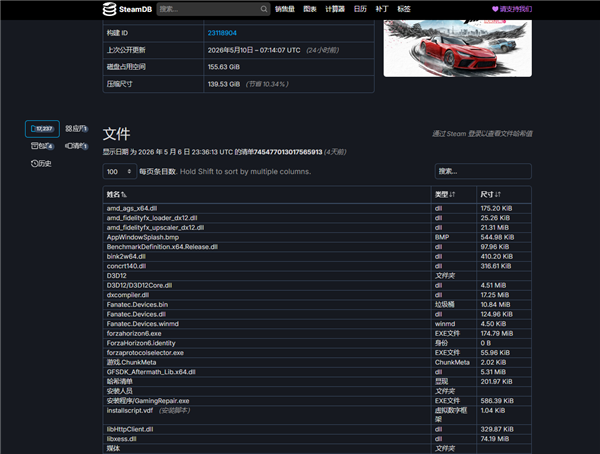
Task: Click the purple heart support icon
Action: 495,9
